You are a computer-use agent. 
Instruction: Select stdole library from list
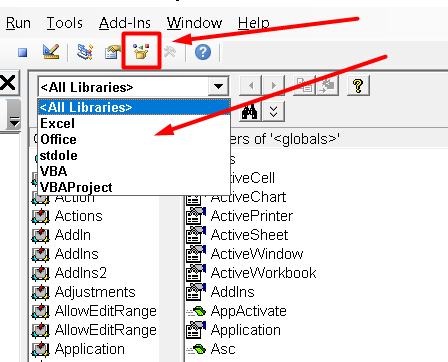pos(134,155)
